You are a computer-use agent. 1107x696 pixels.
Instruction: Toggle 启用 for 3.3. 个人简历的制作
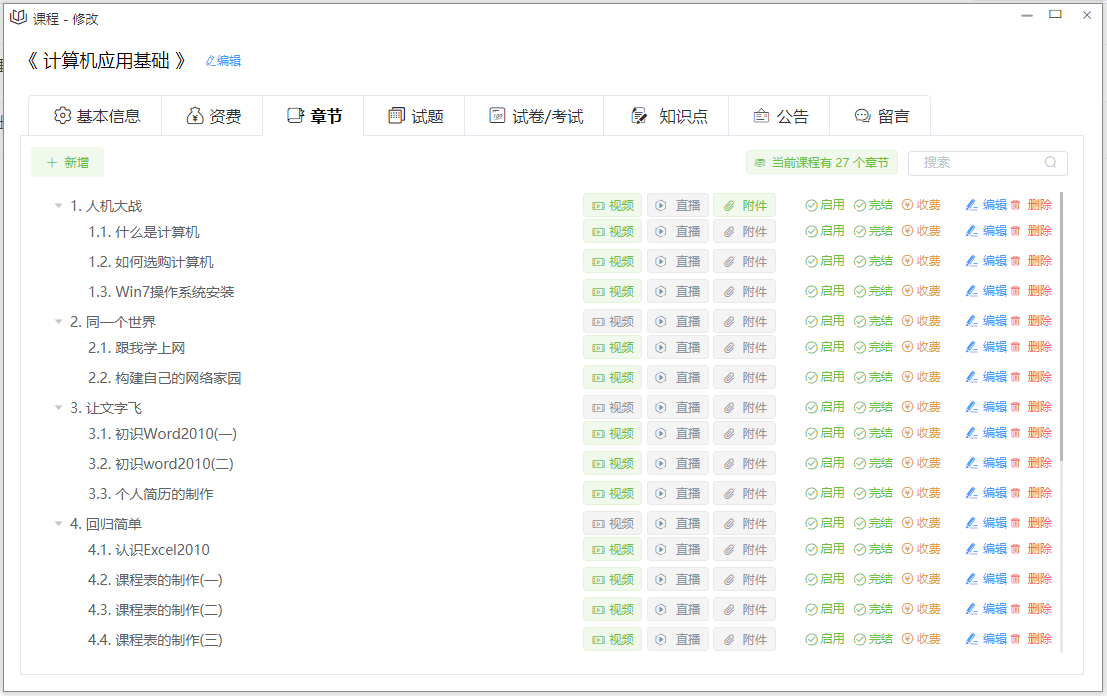coord(825,493)
